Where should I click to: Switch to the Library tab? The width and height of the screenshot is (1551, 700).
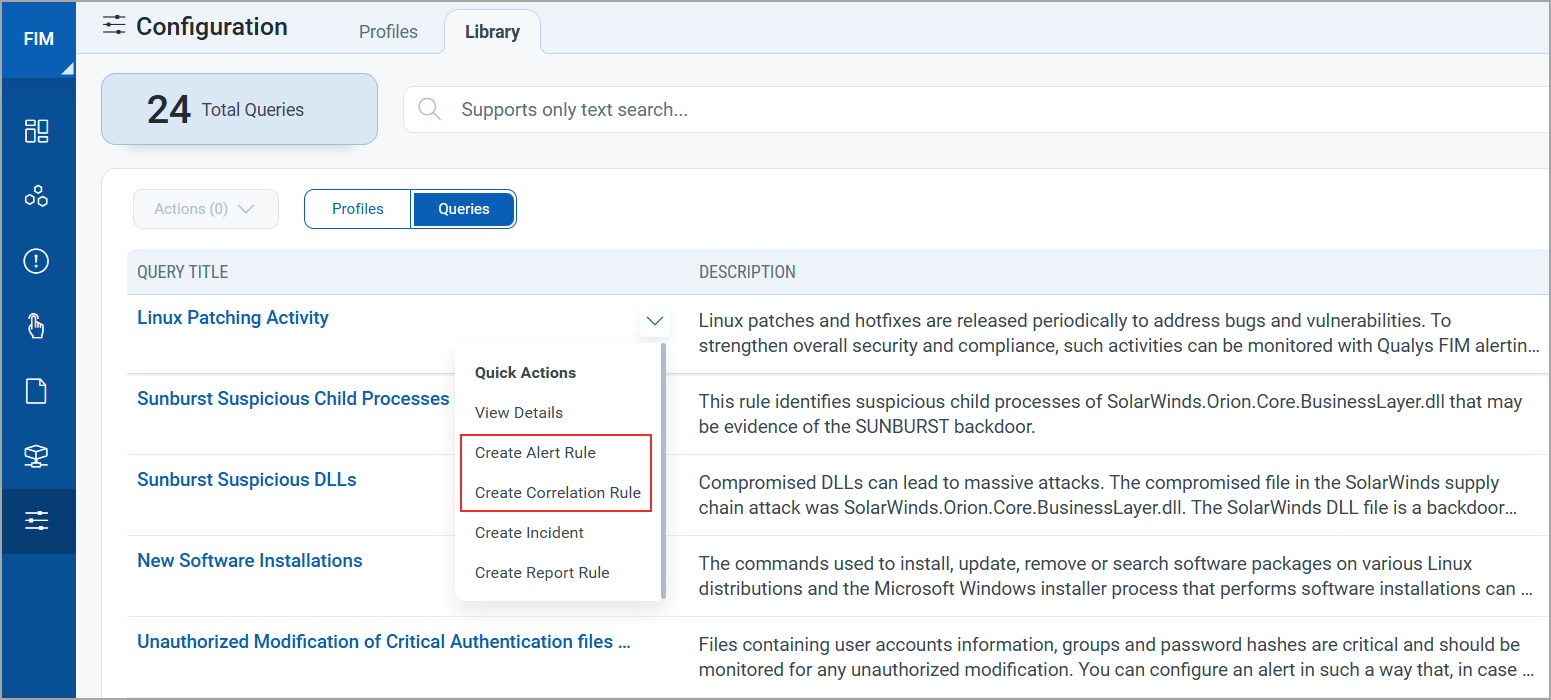492,32
